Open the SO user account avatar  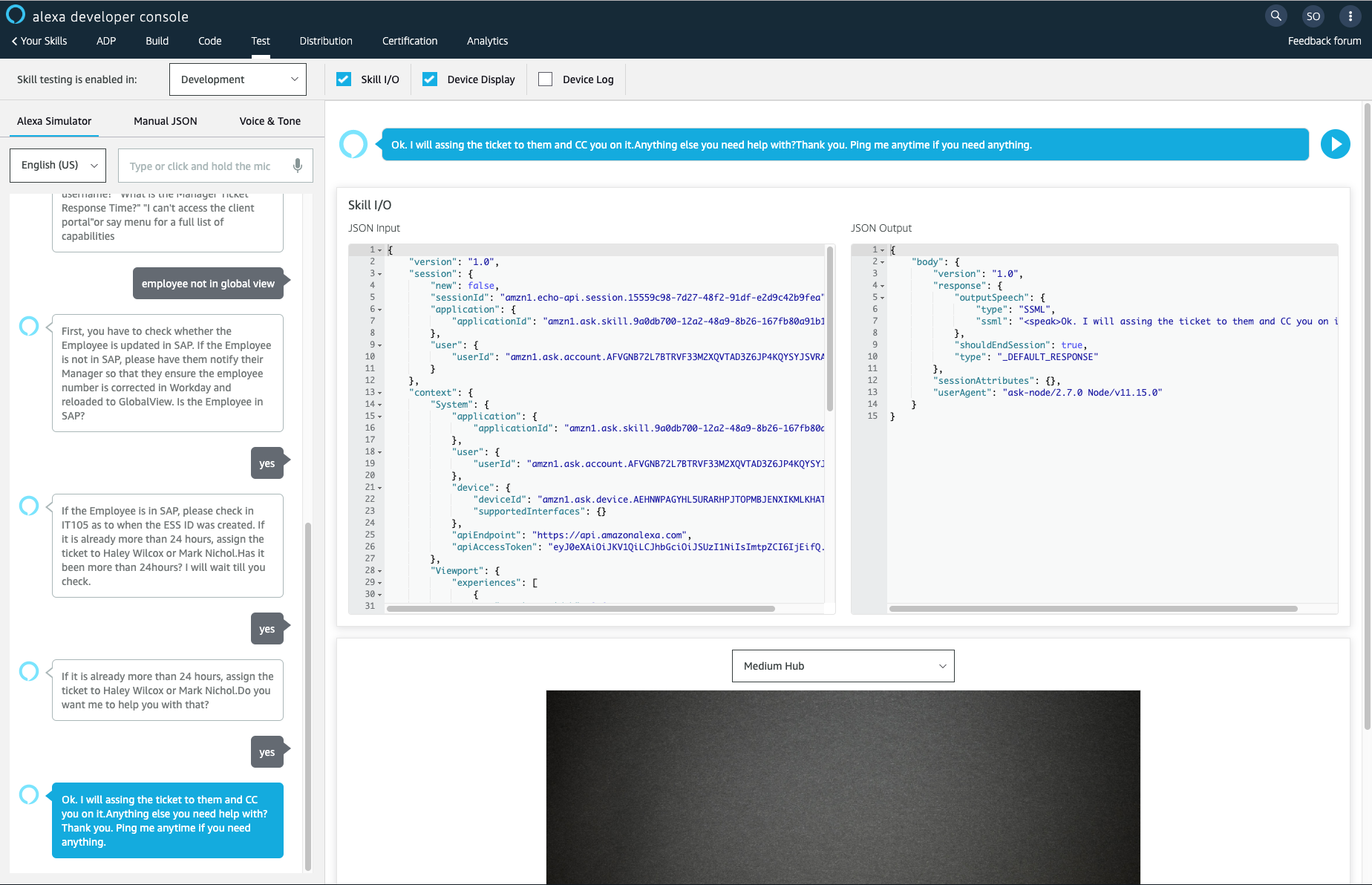click(x=1313, y=16)
